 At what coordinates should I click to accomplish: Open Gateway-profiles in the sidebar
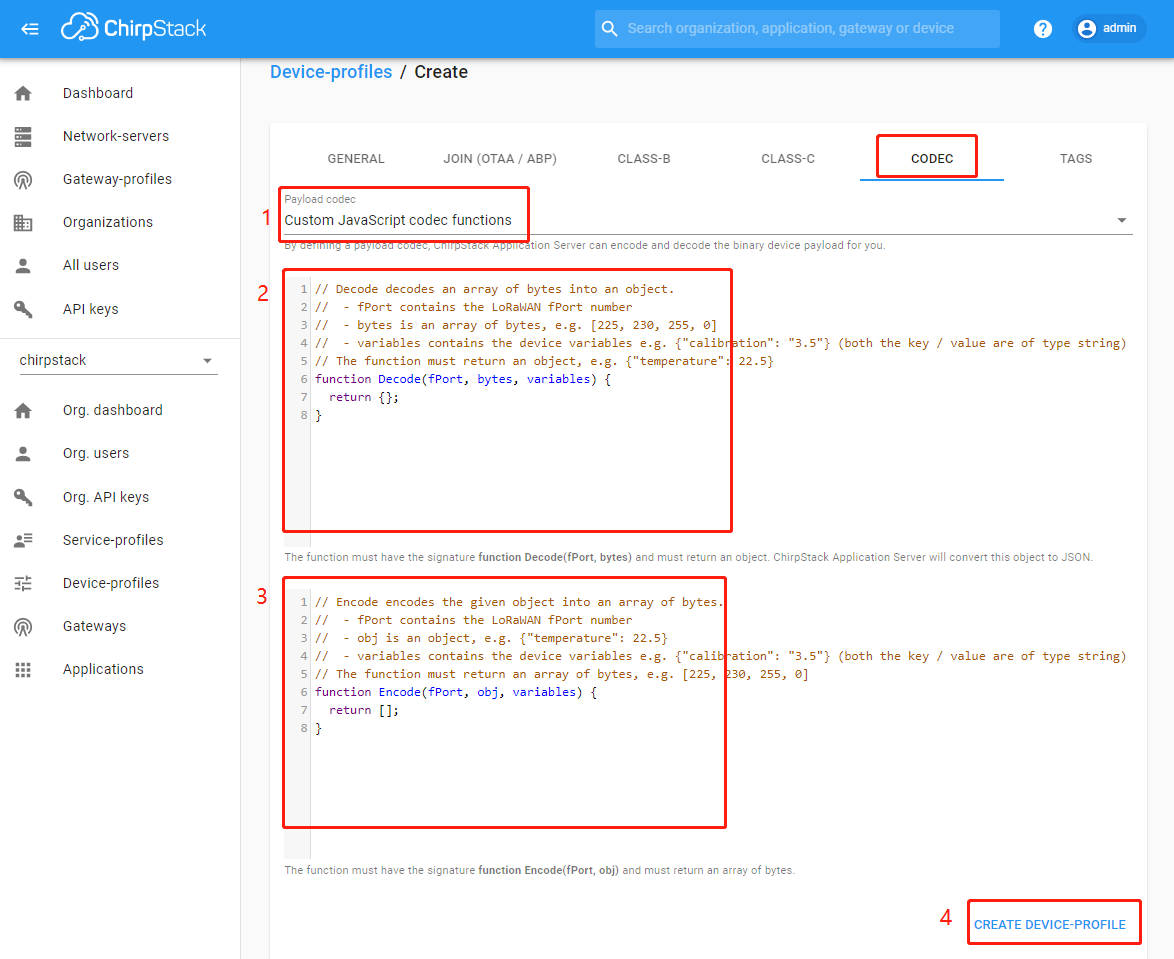(x=120, y=180)
